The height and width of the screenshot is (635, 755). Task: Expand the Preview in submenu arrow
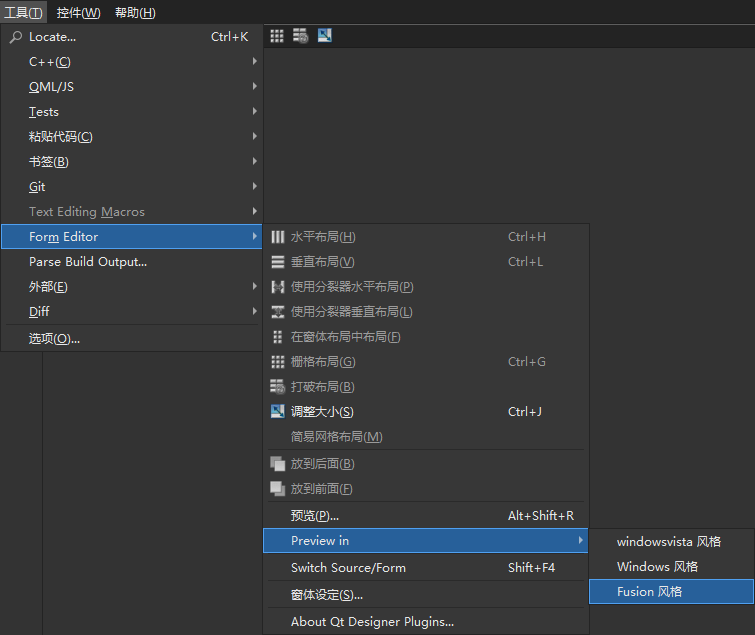pos(581,540)
